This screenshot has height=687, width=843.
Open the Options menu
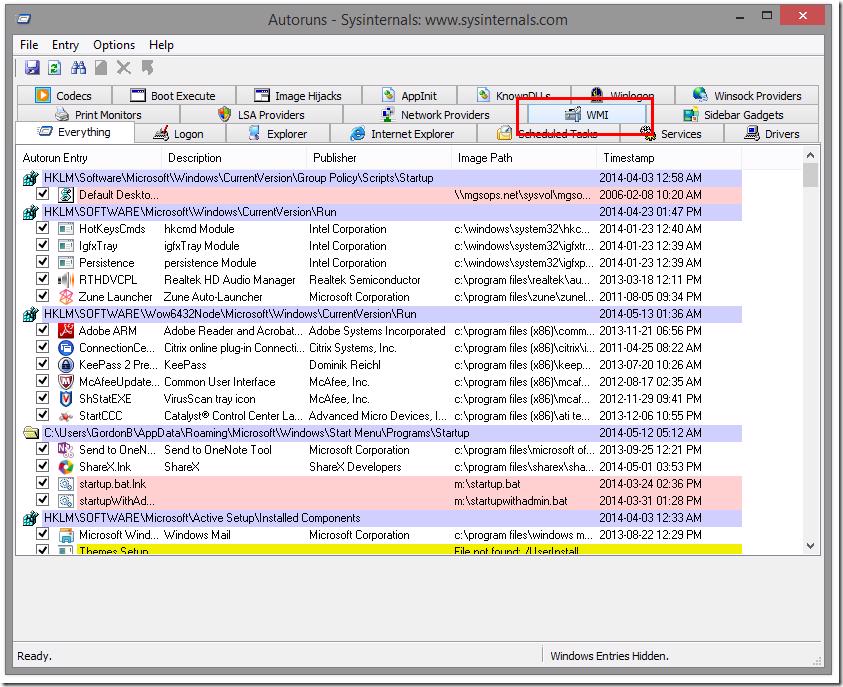click(114, 45)
